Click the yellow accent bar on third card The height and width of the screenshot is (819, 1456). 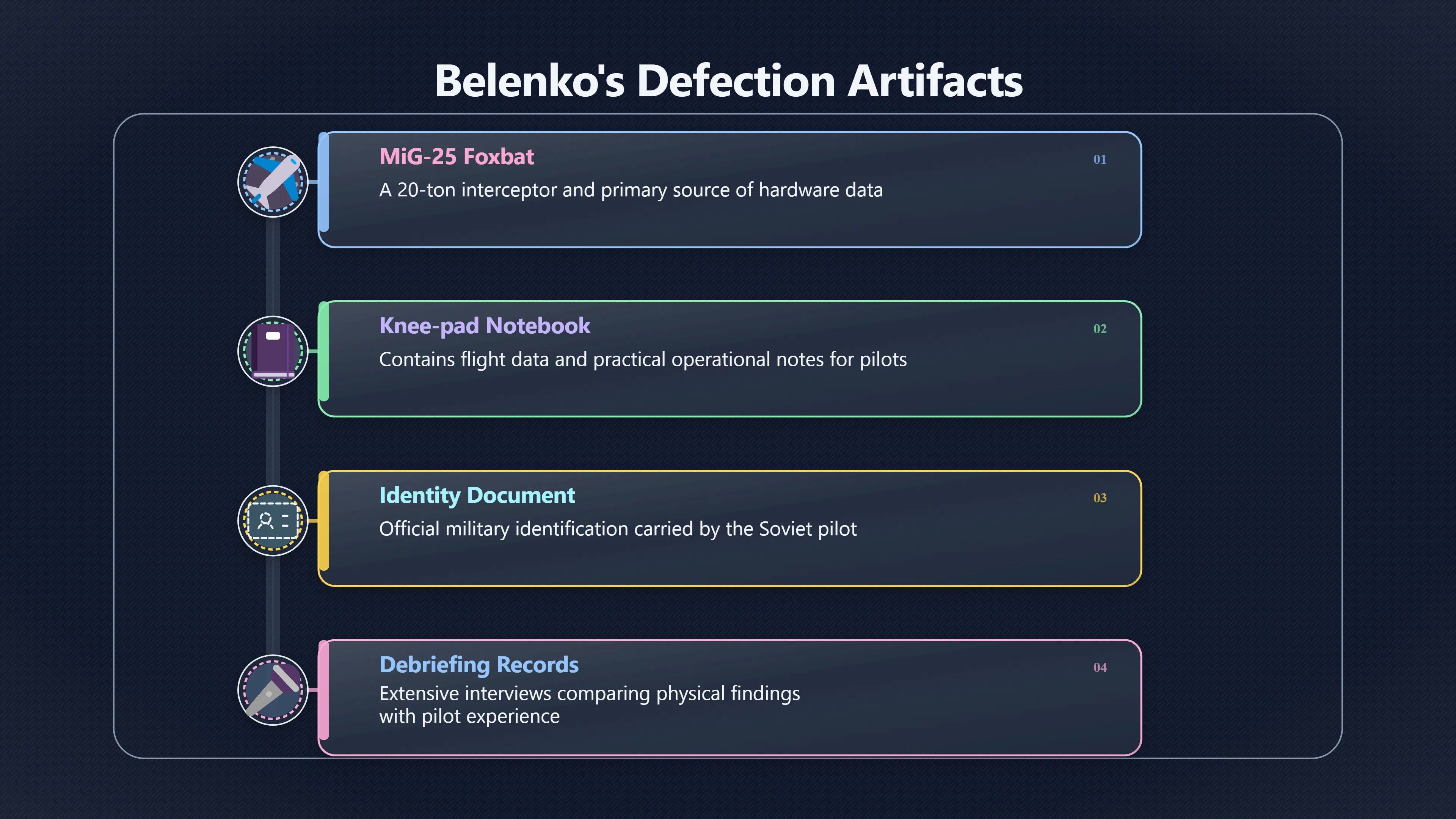tap(324, 521)
